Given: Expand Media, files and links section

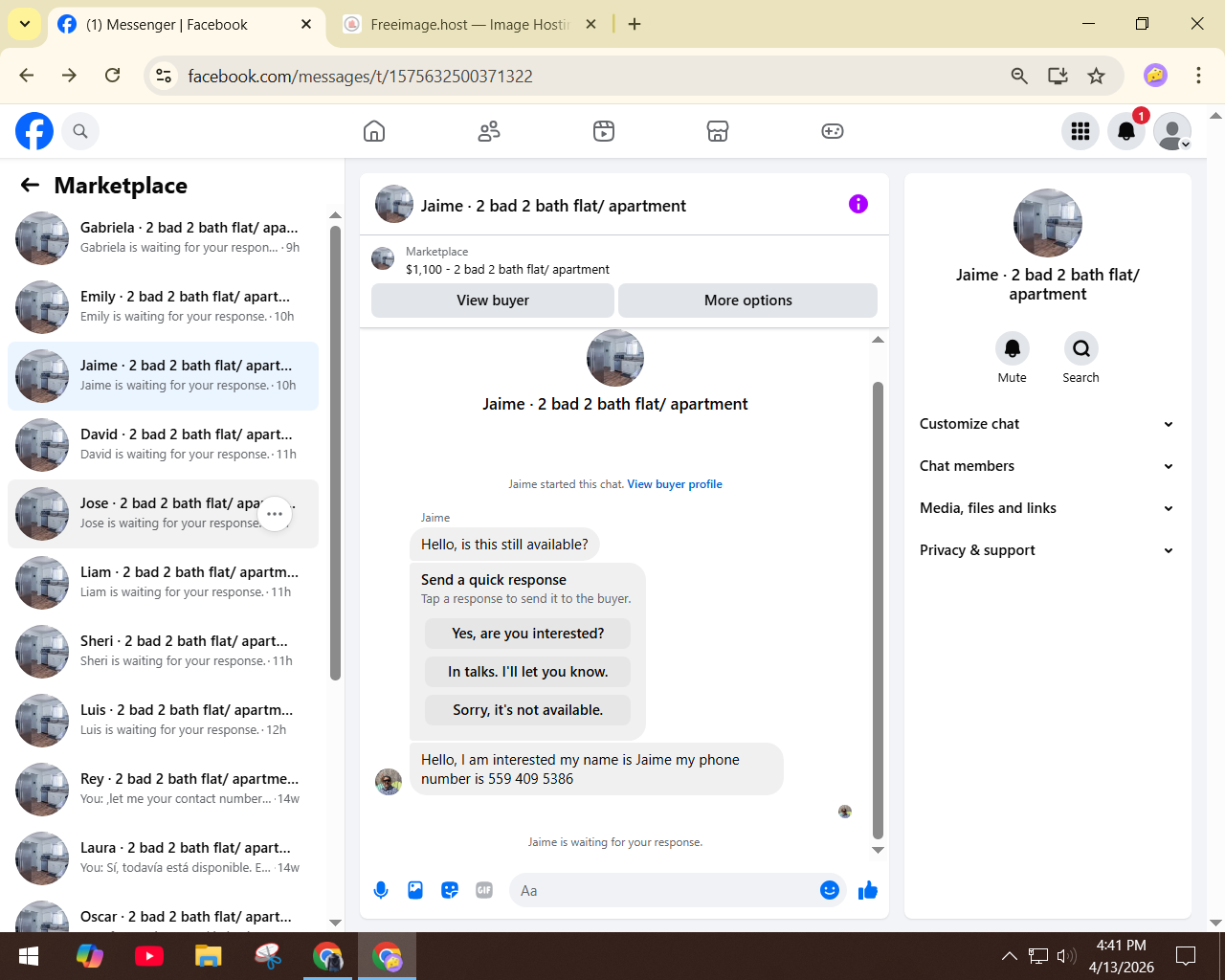Looking at the screenshot, I should (x=1047, y=508).
